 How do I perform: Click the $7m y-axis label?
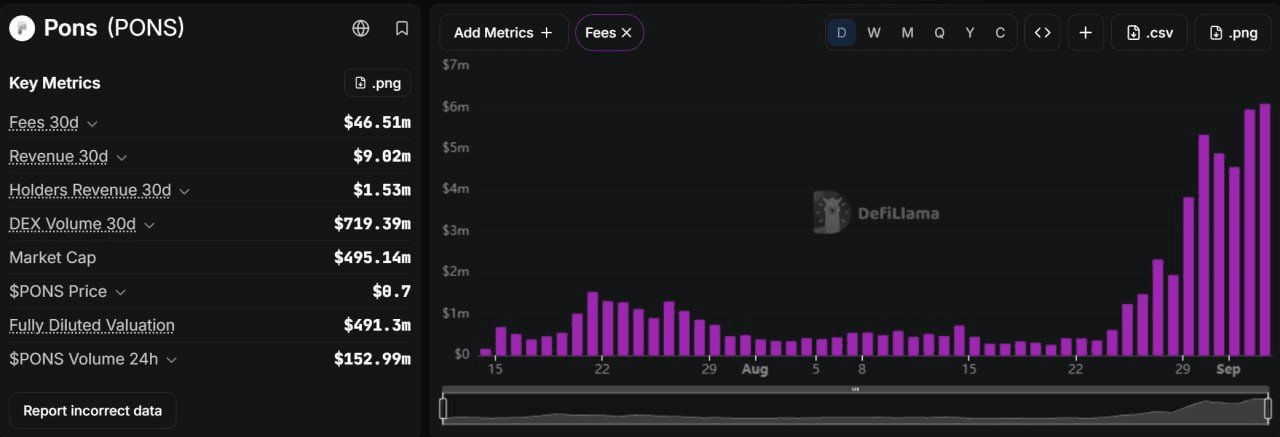(455, 65)
